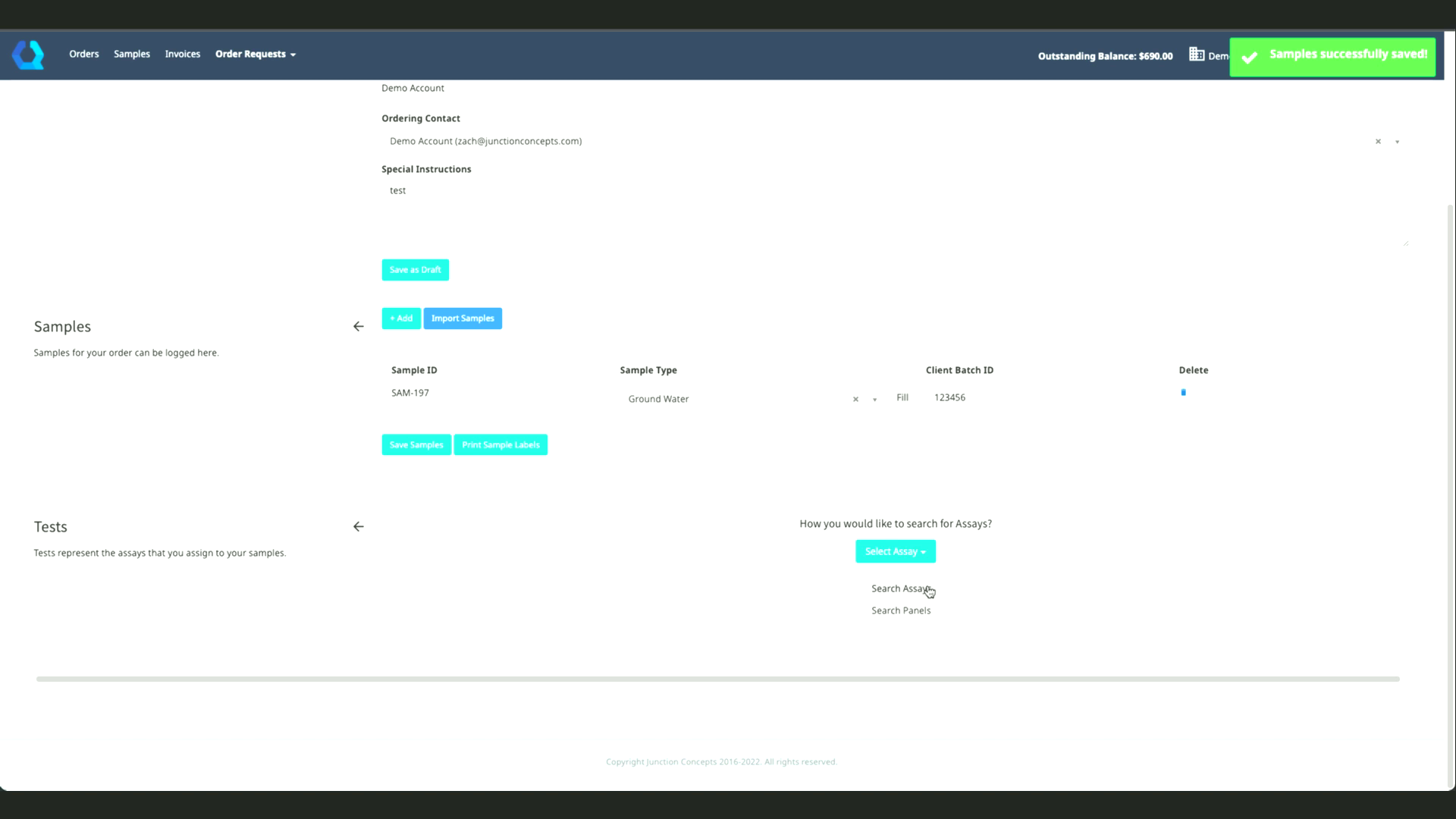Viewport: 1456px width, 819px height.
Task: Collapse Tests section with back arrow
Action: 358,527
